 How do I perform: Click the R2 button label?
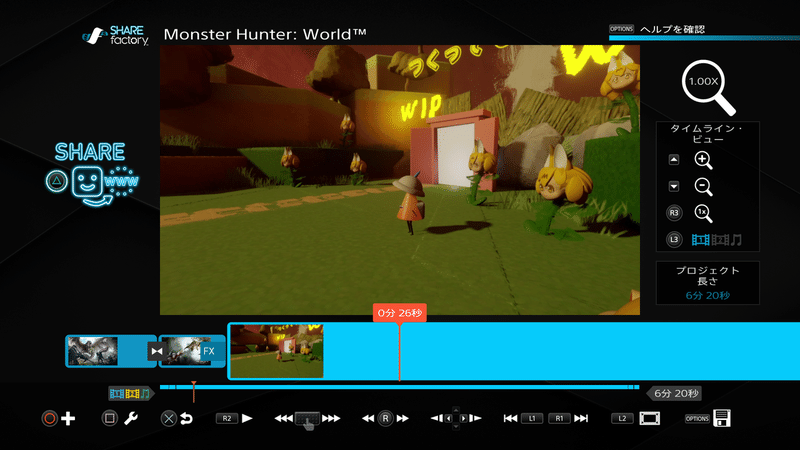coord(227,418)
